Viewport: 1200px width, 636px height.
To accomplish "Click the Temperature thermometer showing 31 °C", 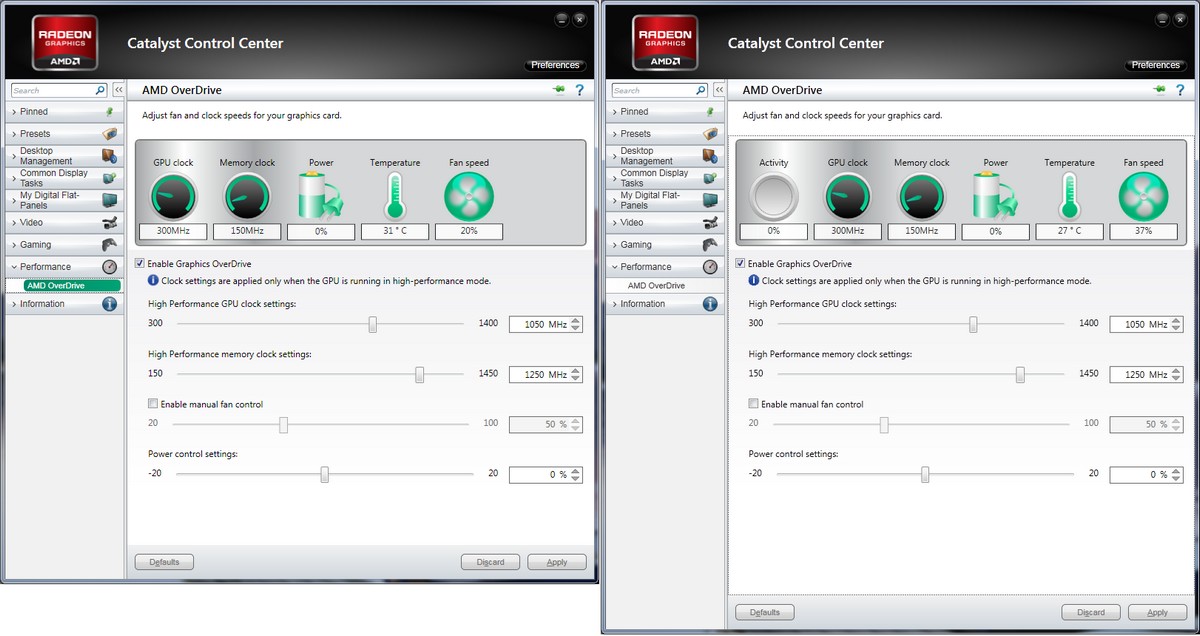I will (x=394, y=196).
